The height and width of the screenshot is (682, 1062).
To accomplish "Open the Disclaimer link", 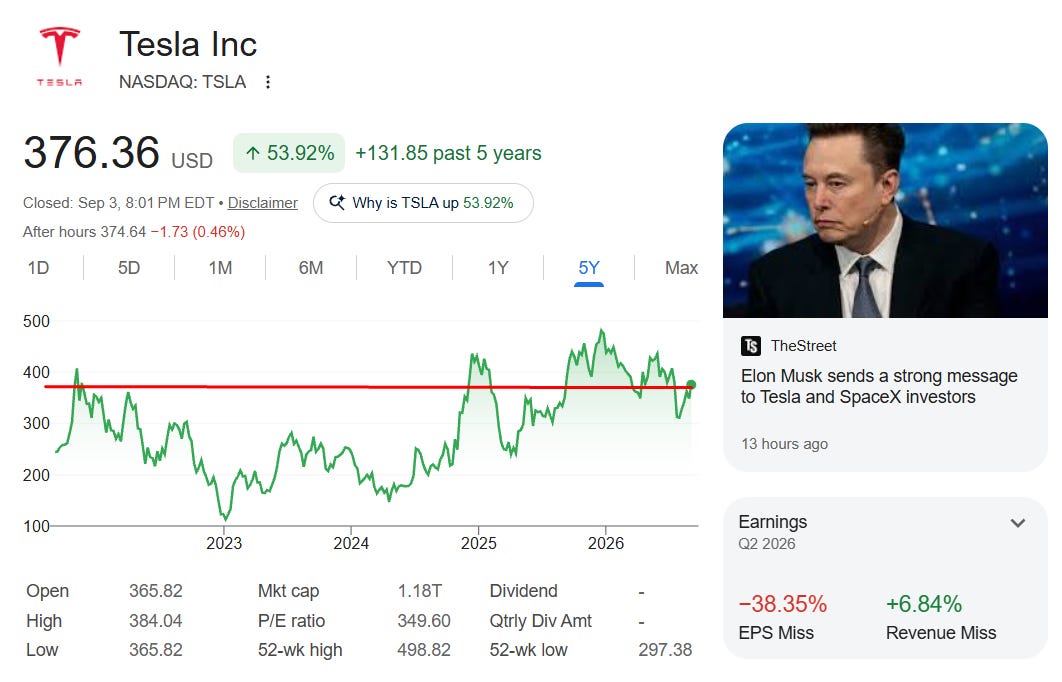I will (262, 203).
